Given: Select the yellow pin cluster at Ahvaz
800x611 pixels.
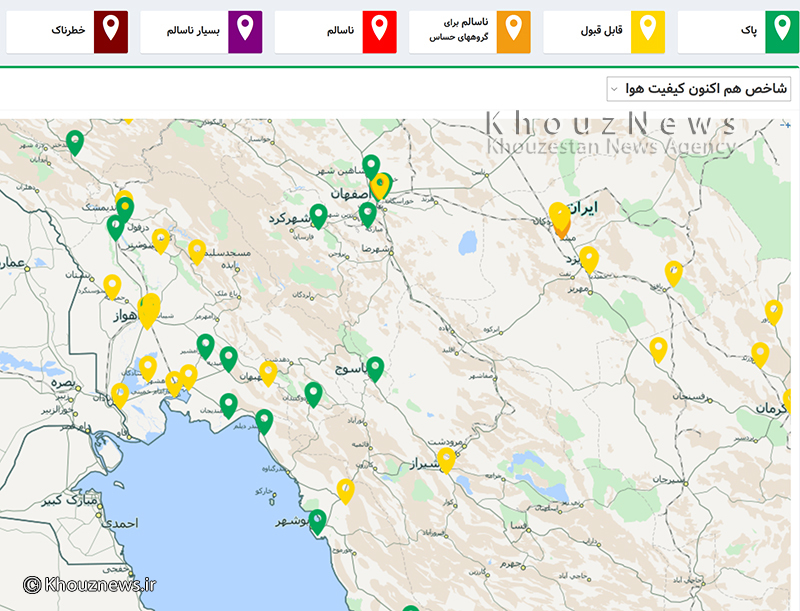Looking at the screenshot, I should coord(148,311).
